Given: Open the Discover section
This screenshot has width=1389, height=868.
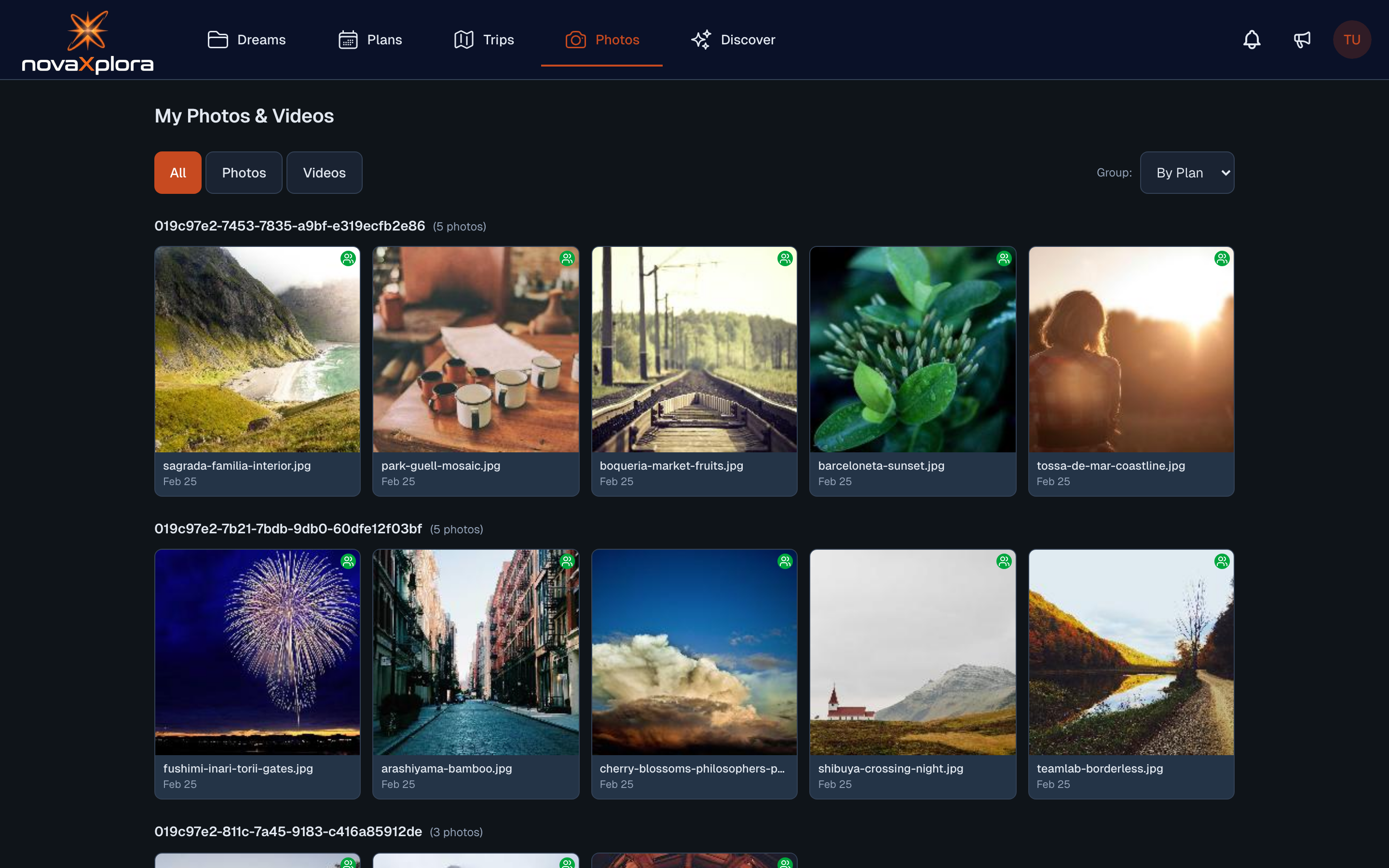Looking at the screenshot, I should (x=733, y=40).
